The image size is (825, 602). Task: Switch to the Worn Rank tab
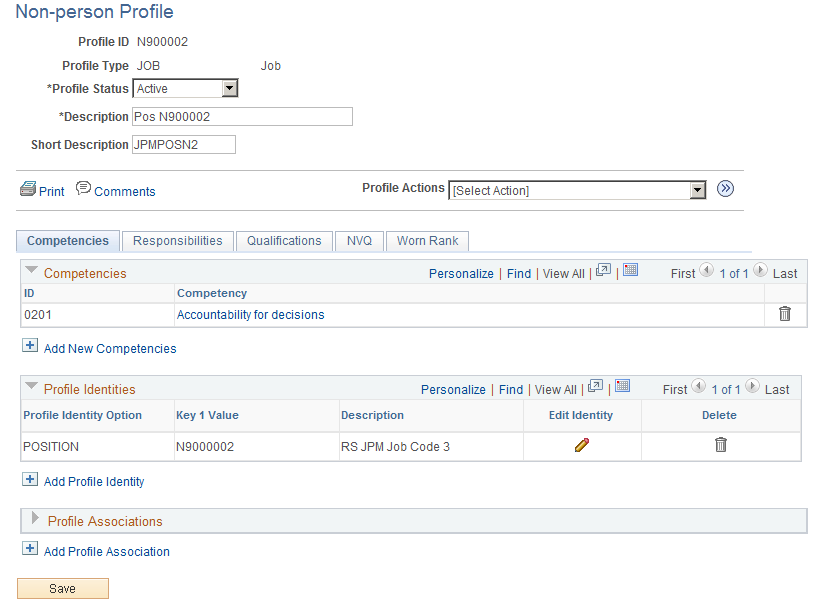tap(427, 241)
